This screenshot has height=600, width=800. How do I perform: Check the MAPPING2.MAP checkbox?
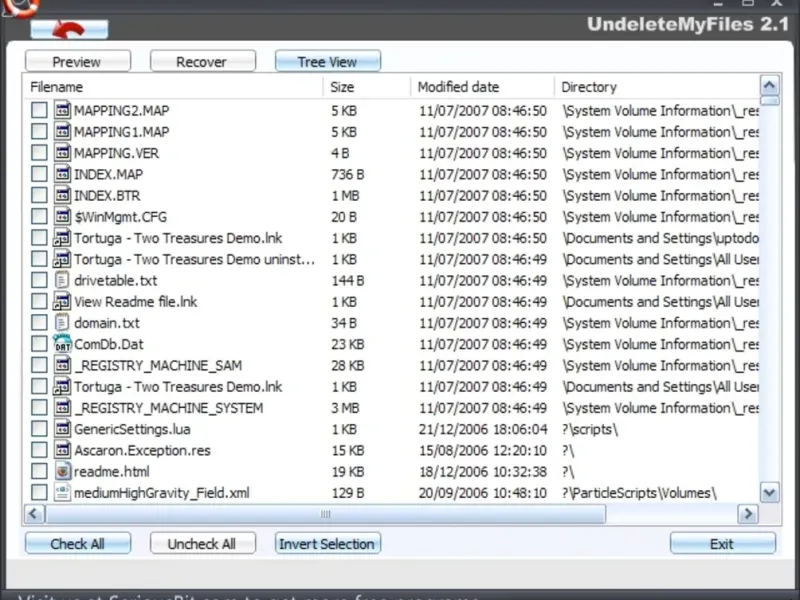tap(39, 110)
